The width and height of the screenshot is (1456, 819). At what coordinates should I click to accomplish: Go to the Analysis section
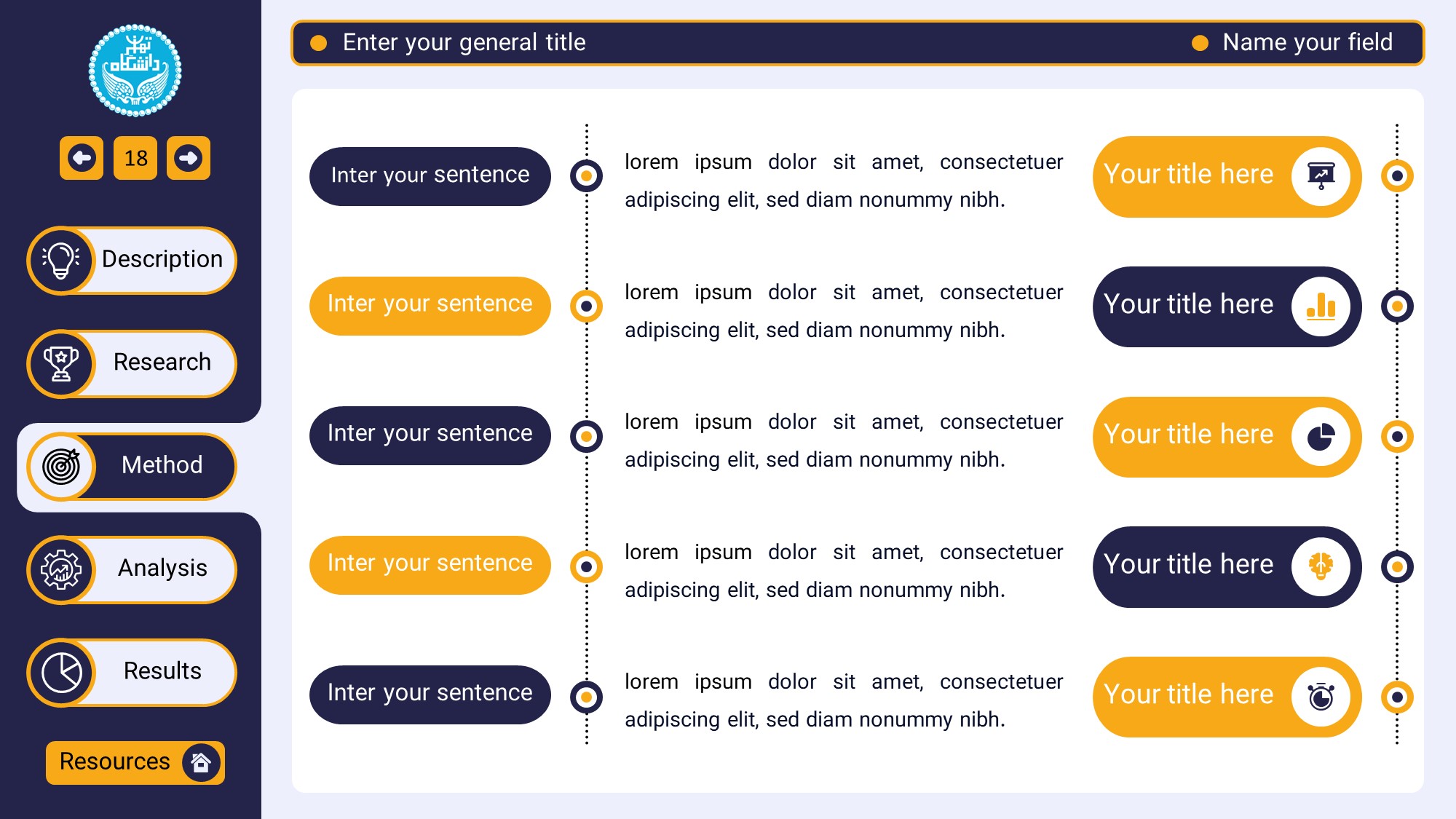coord(162,569)
